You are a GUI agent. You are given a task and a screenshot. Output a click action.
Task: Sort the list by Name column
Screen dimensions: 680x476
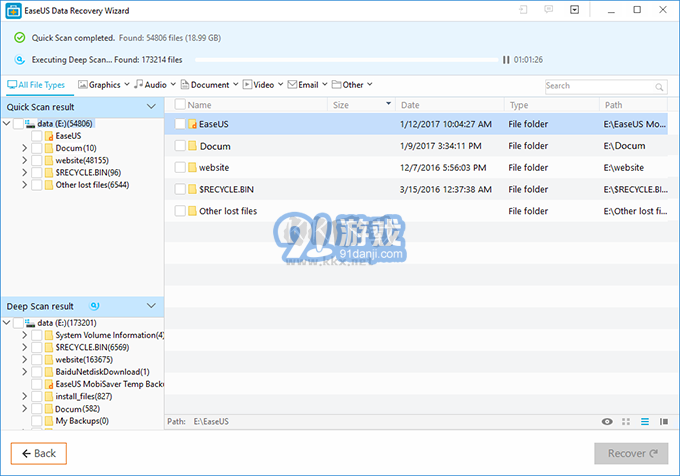click(x=199, y=105)
